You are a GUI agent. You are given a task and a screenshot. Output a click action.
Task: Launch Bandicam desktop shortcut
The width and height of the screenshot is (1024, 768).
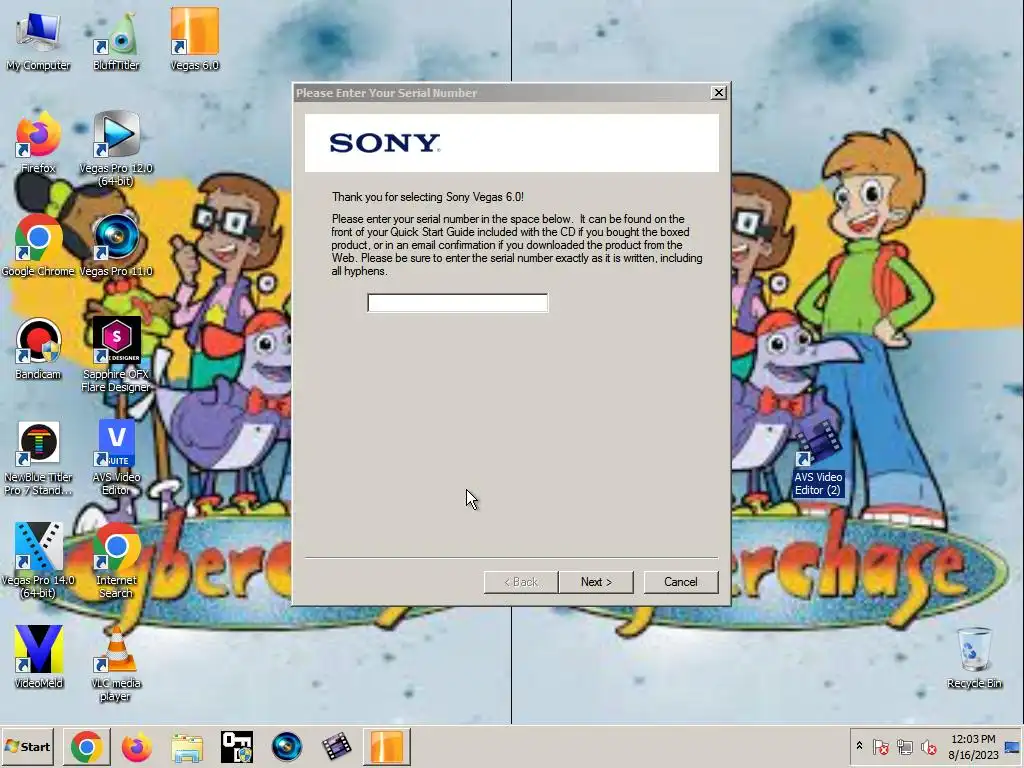38,349
